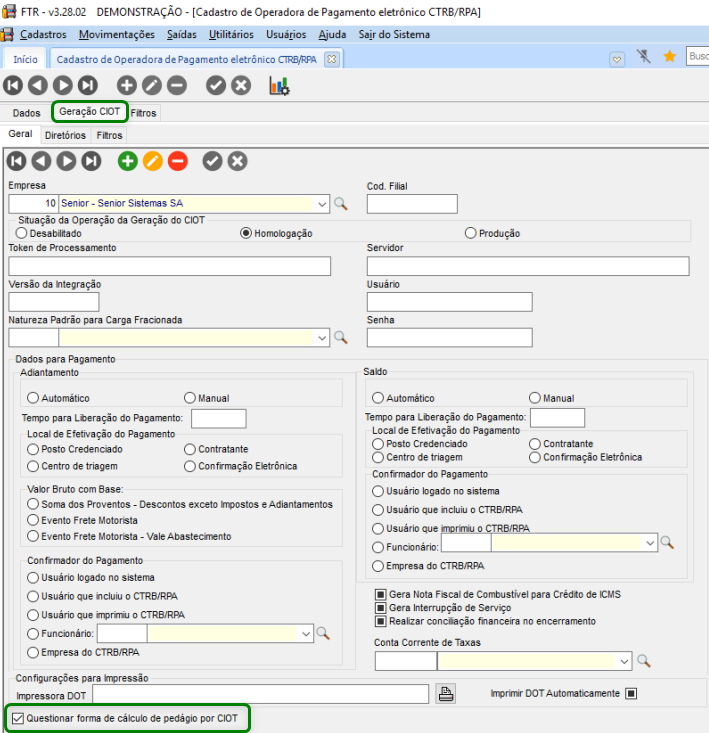
Task: Cancel with gray X in top toolbar
Action: coord(241,86)
